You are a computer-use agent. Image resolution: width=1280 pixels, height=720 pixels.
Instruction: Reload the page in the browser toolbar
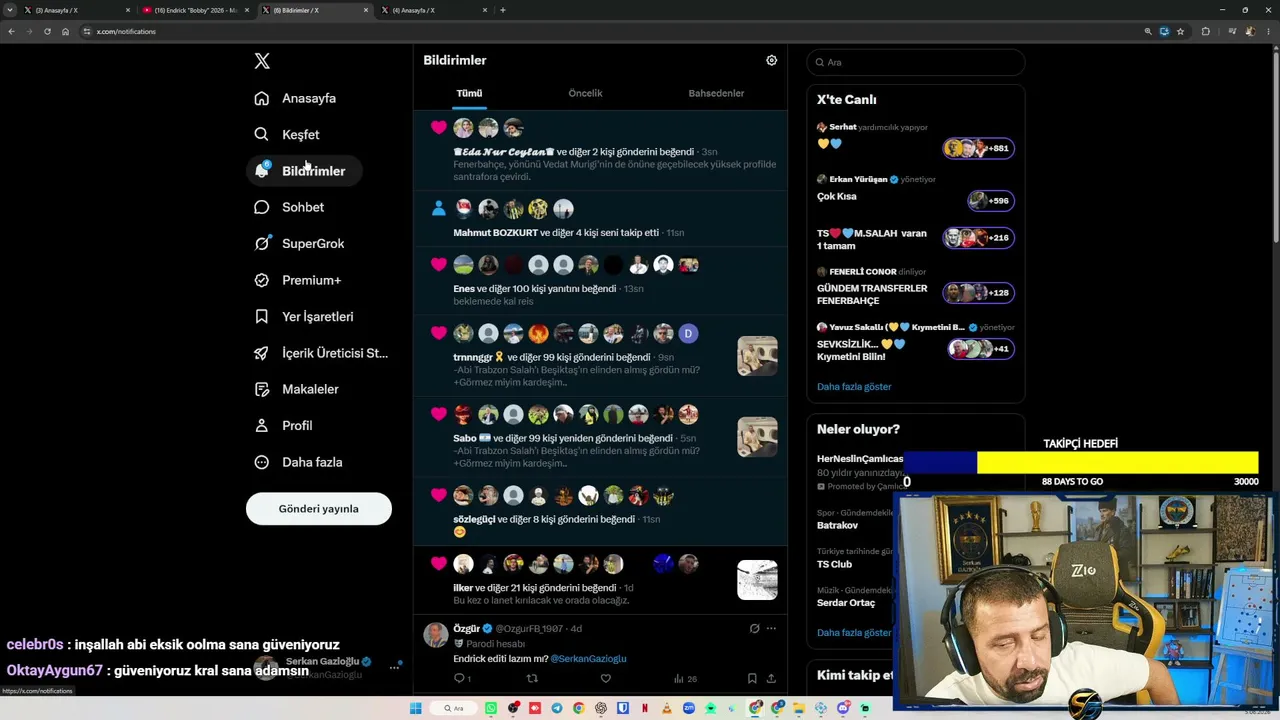[x=47, y=31]
